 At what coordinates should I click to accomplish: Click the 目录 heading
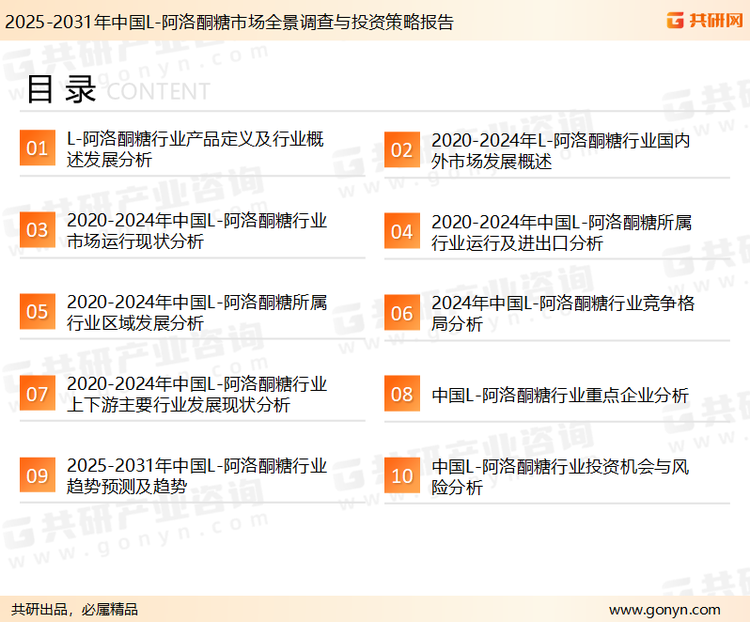(x=61, y=89)
